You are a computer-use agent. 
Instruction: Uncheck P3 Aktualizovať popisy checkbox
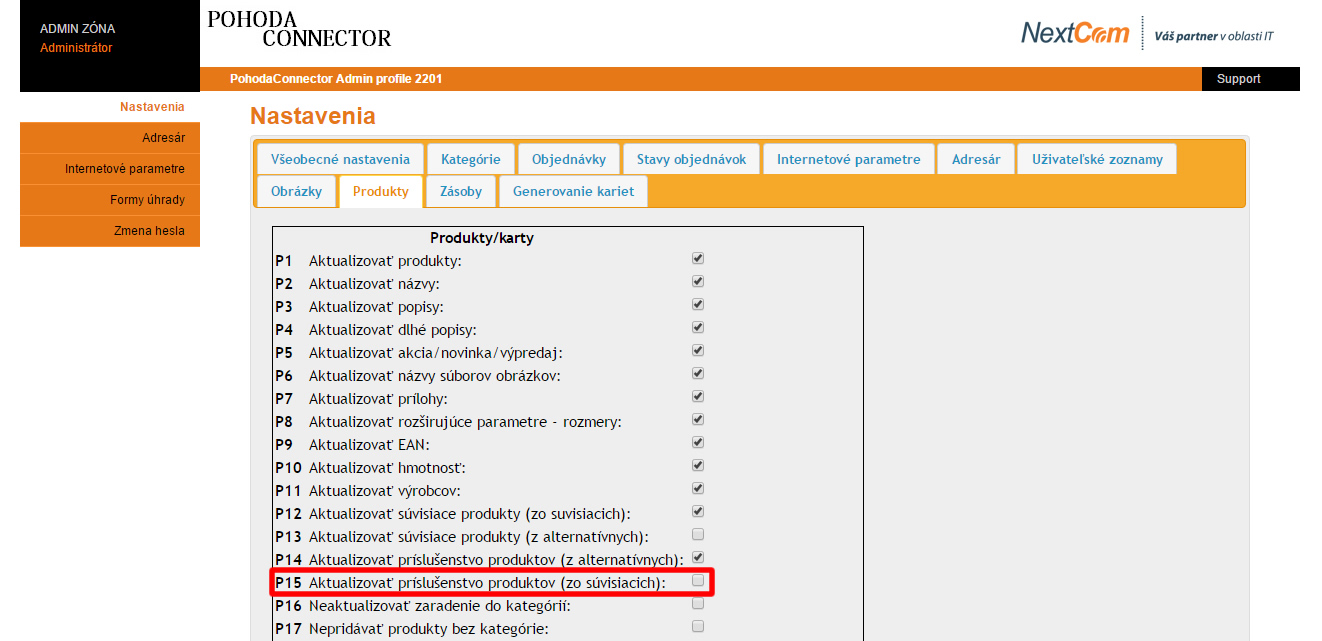(698, 304)
